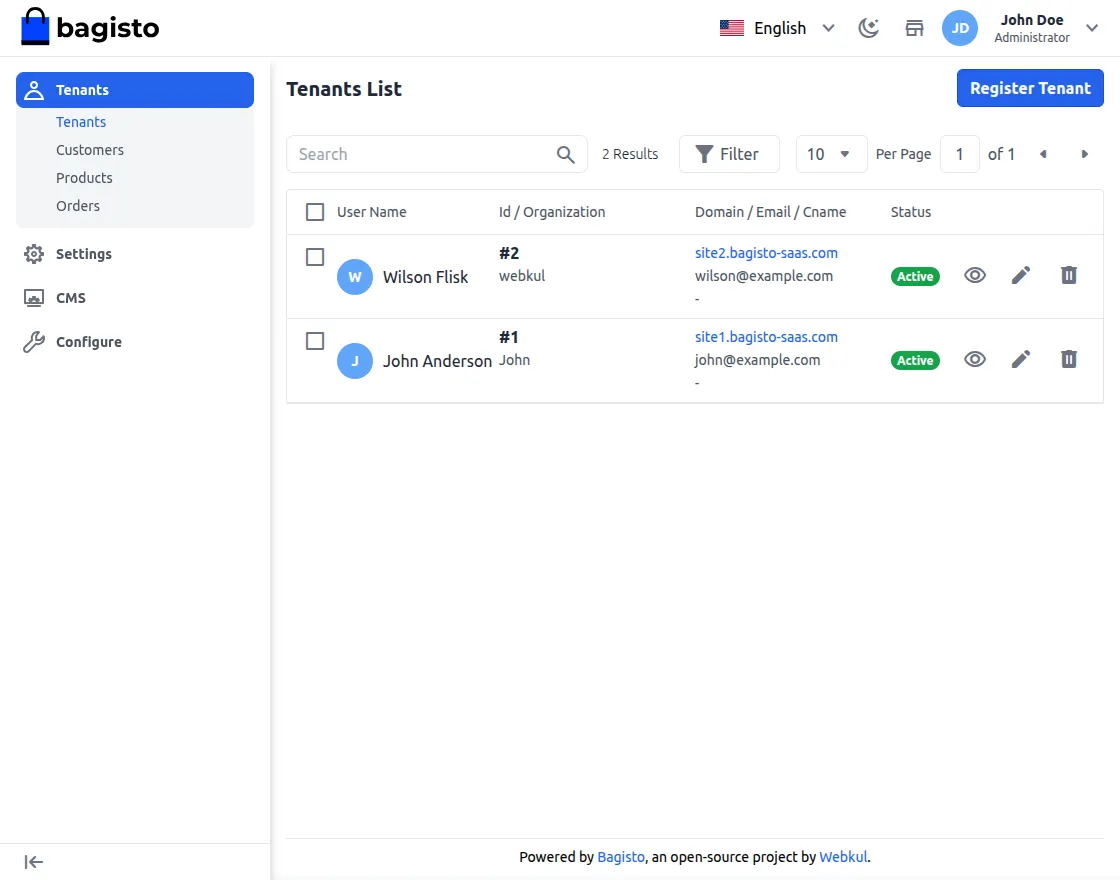Click the User Name column header
Screen dimensions: 1120x880
click(371, 212)
